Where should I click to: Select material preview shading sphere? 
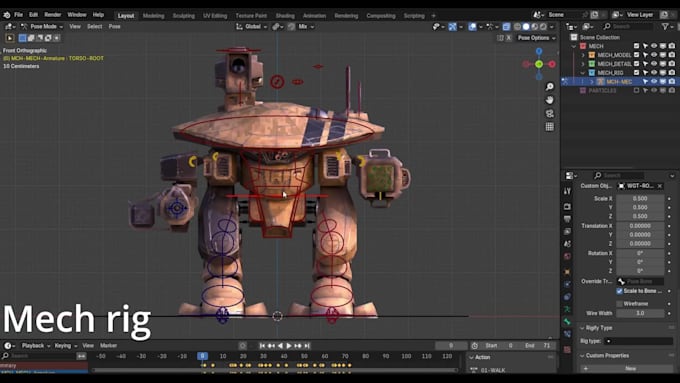click(x=535, y=27)
